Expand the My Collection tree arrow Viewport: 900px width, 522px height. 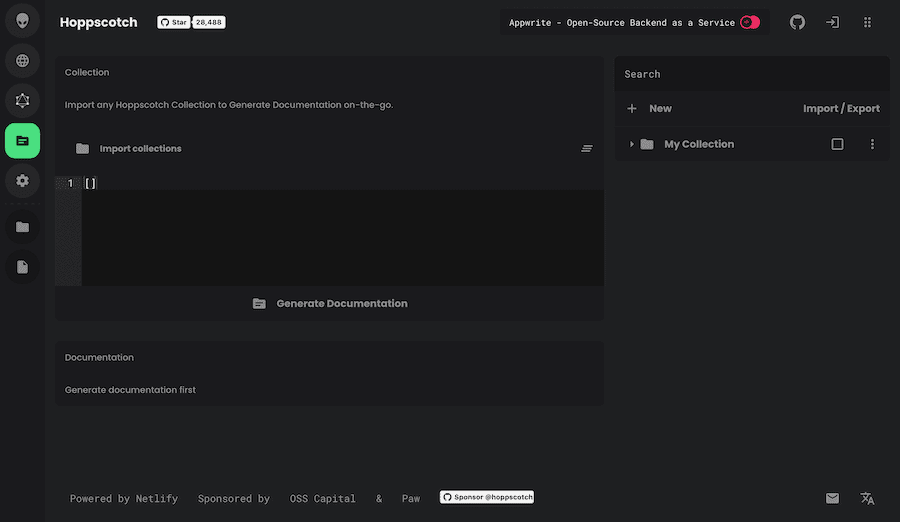632,144
